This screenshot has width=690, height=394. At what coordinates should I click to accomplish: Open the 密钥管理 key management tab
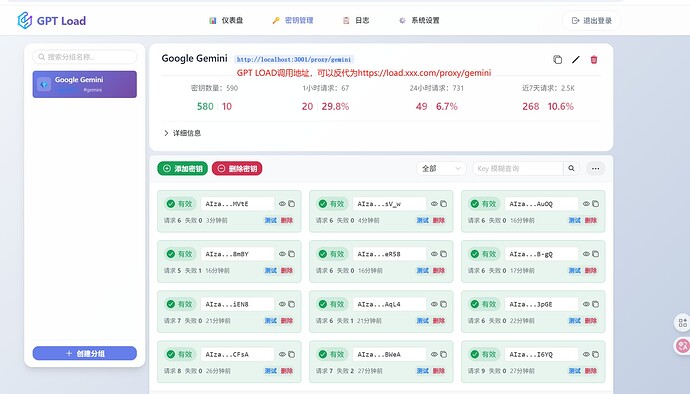293,20
